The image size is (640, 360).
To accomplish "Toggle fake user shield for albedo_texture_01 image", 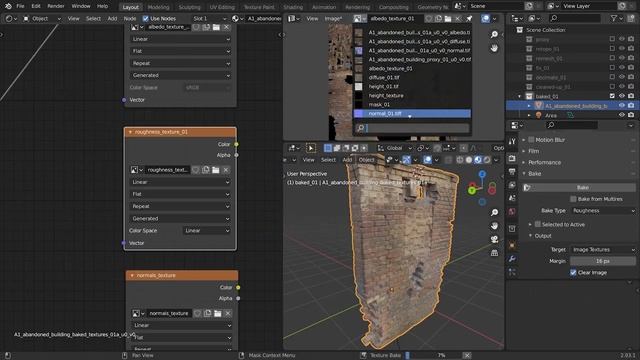I will click(428, 18).
